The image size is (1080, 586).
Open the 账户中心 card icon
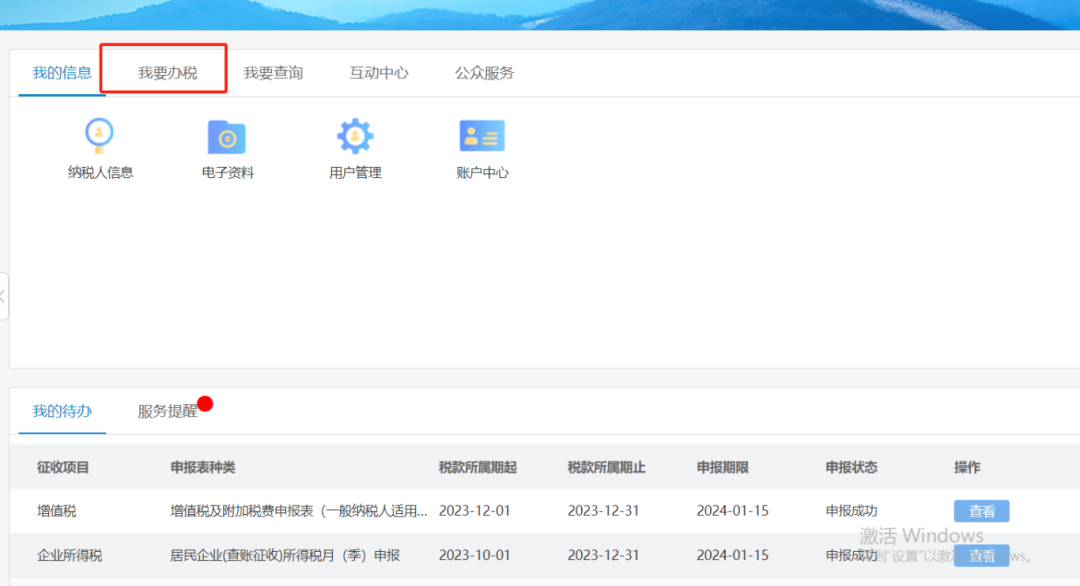(x=482, y=136)
